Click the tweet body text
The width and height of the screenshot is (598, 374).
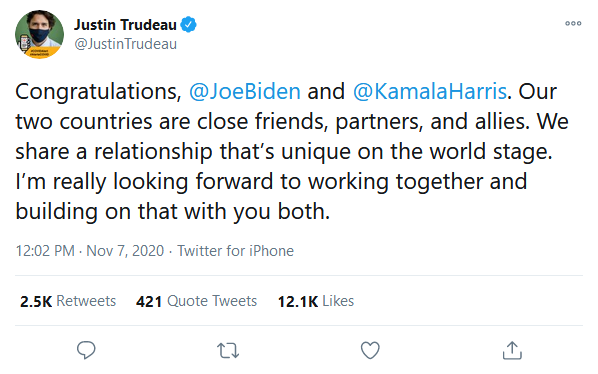coord(292,151)
